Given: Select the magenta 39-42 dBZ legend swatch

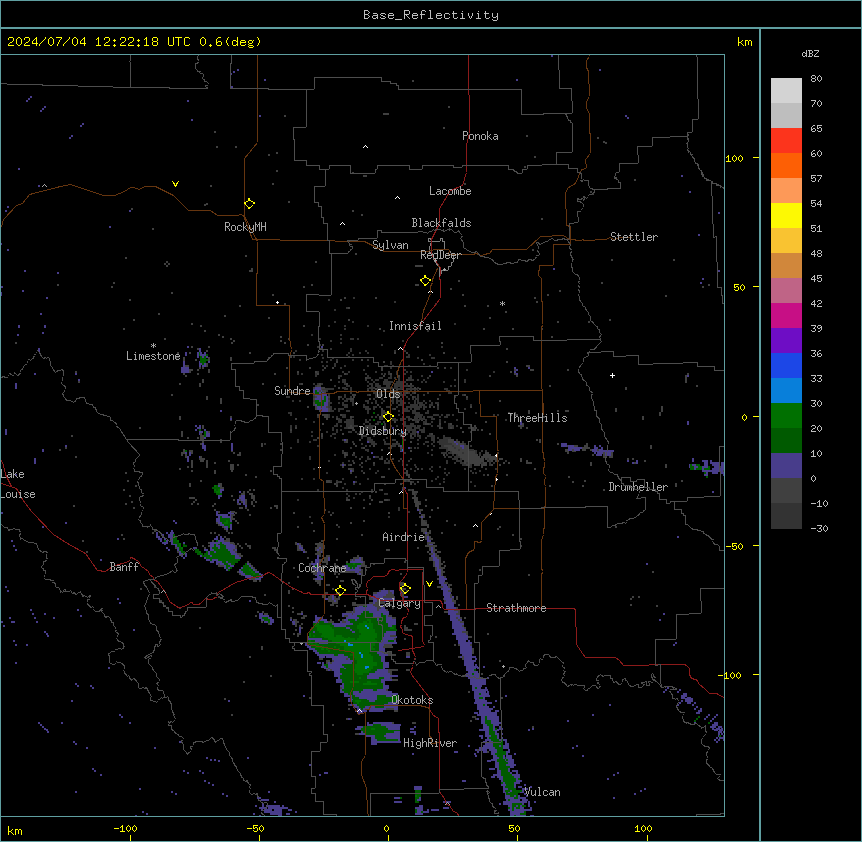Looking at the screenshot, I should (x=786, y=315).
